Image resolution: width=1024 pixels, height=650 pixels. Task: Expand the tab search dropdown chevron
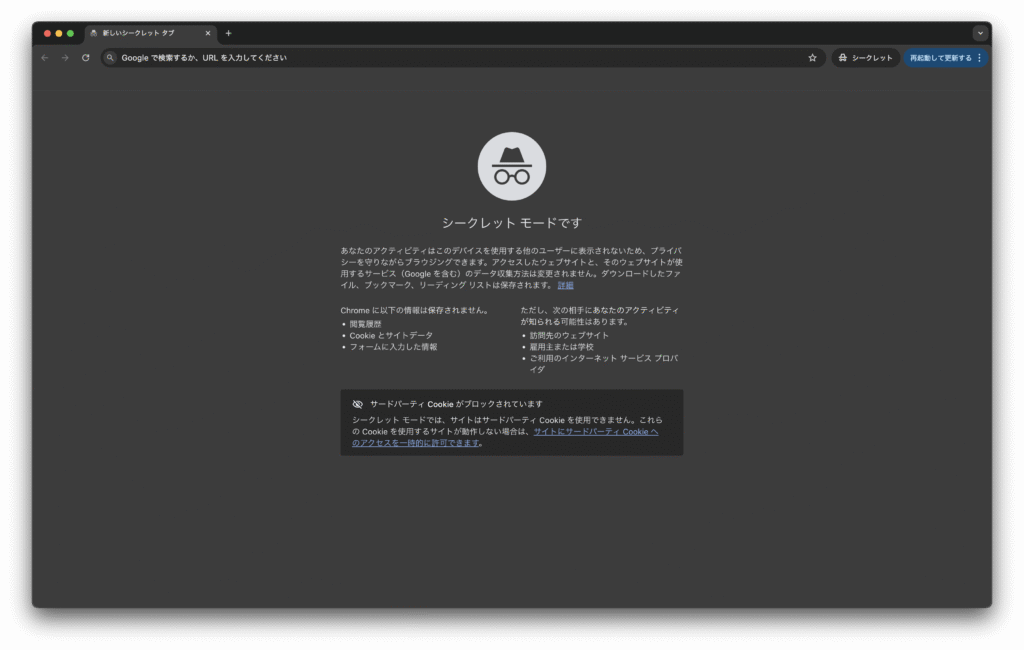[980, 33]
